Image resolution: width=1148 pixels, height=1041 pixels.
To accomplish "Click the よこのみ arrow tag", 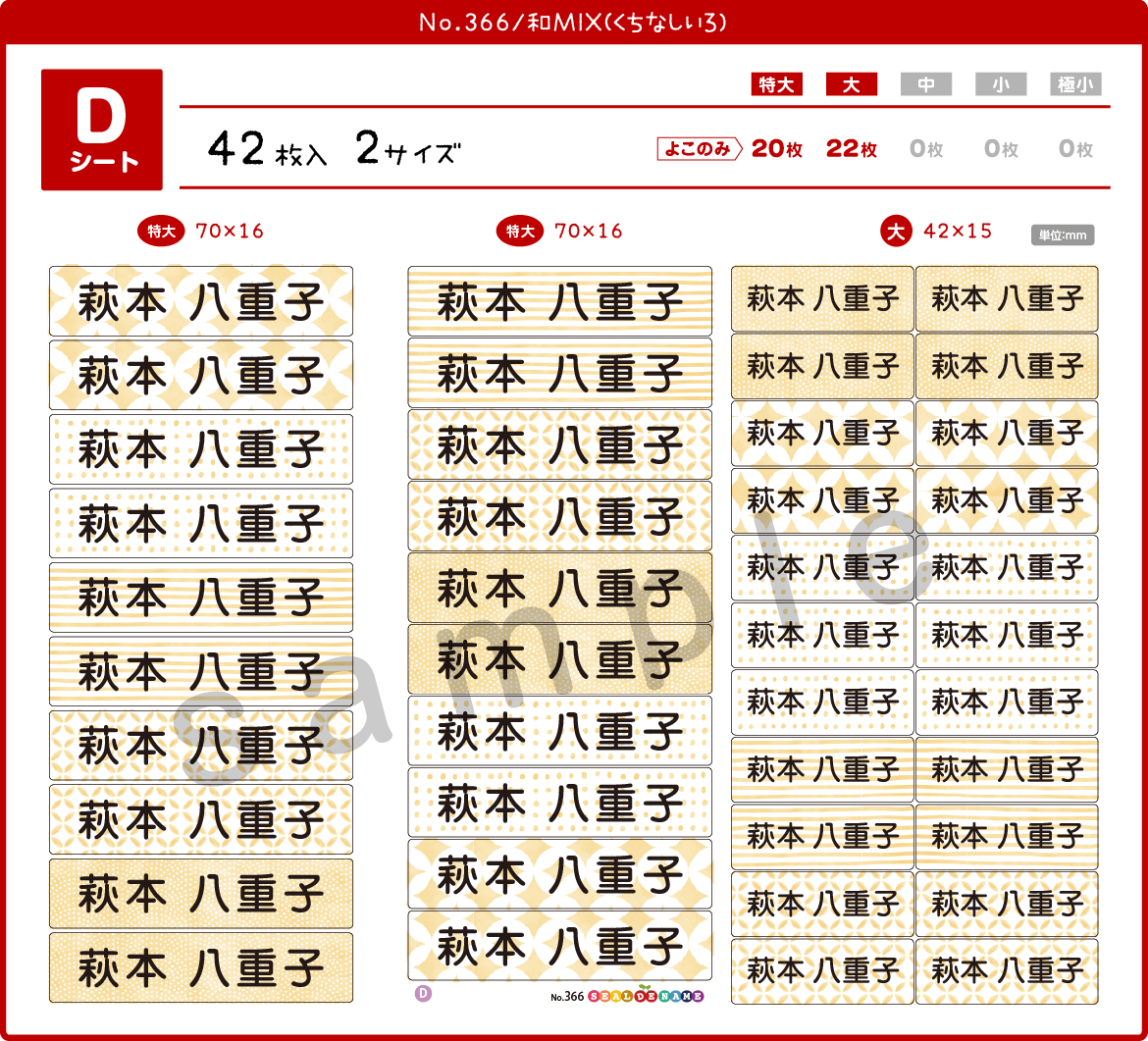I will [700, 148].
